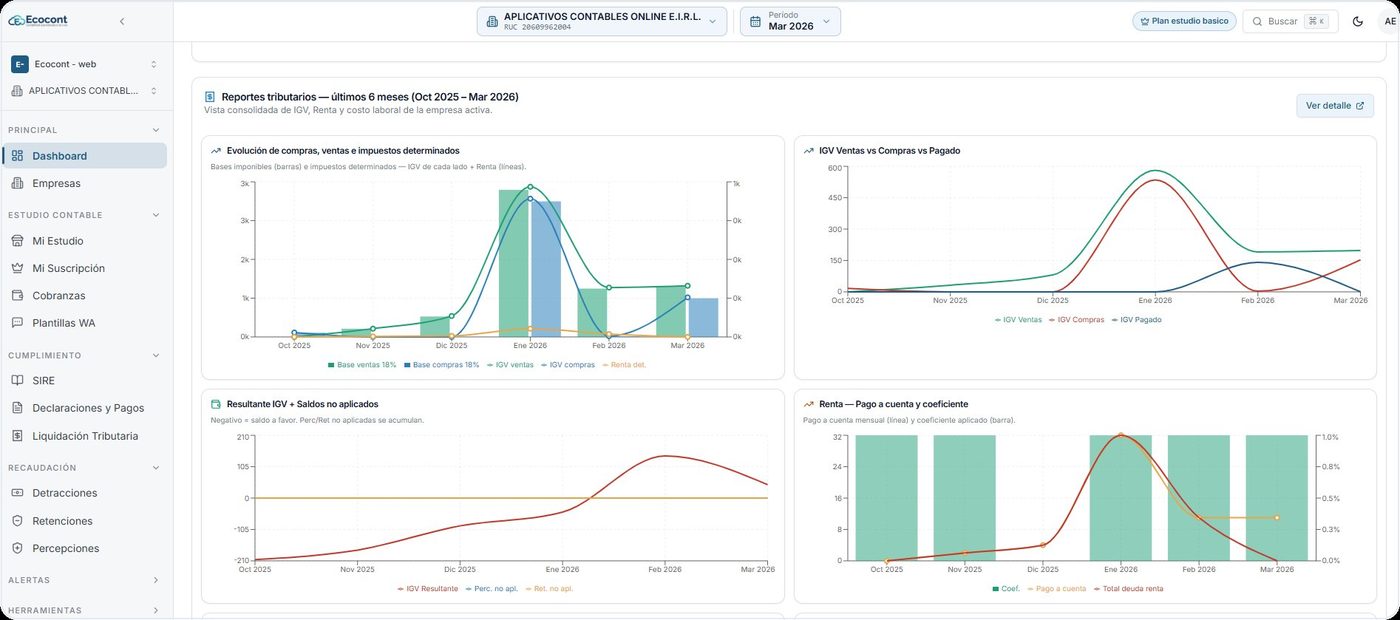Open Plantillas WA

(85, 323)
